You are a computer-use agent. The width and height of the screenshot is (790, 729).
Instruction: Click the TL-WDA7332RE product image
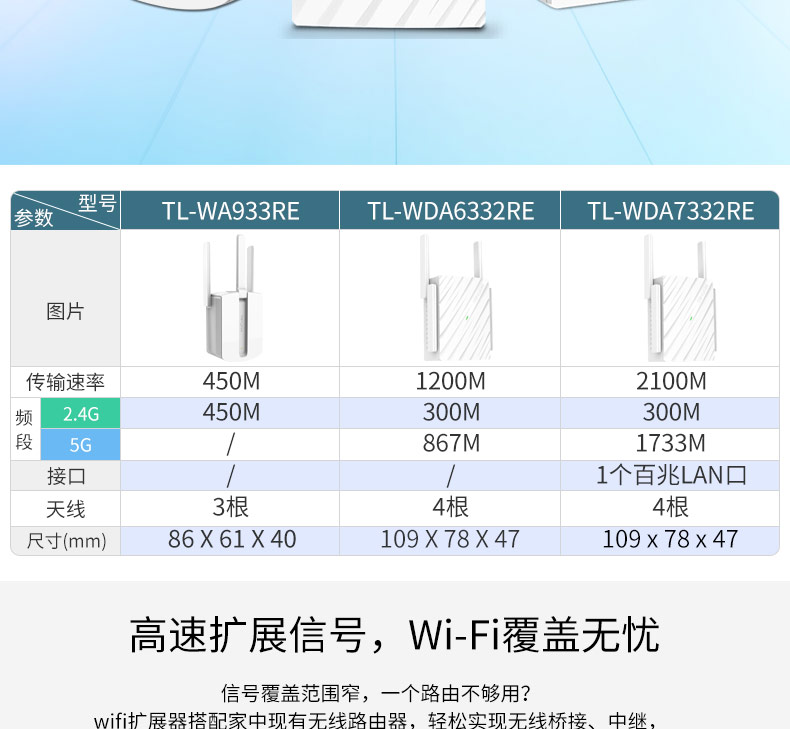tap(680, 298)
